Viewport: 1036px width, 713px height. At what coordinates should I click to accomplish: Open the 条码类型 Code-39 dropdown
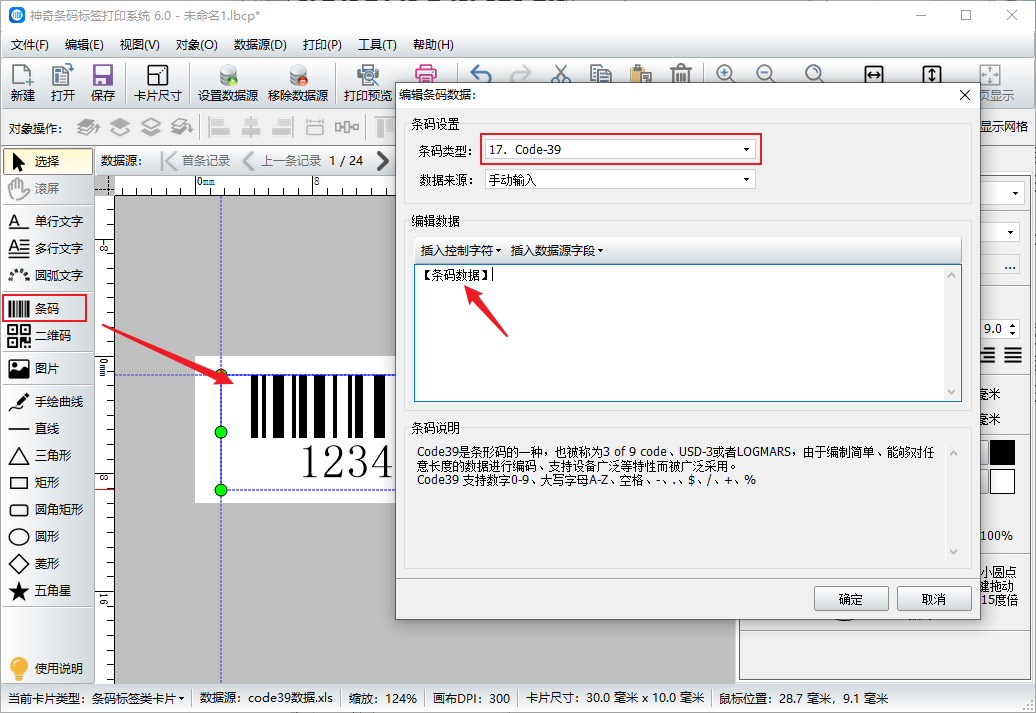620,150
